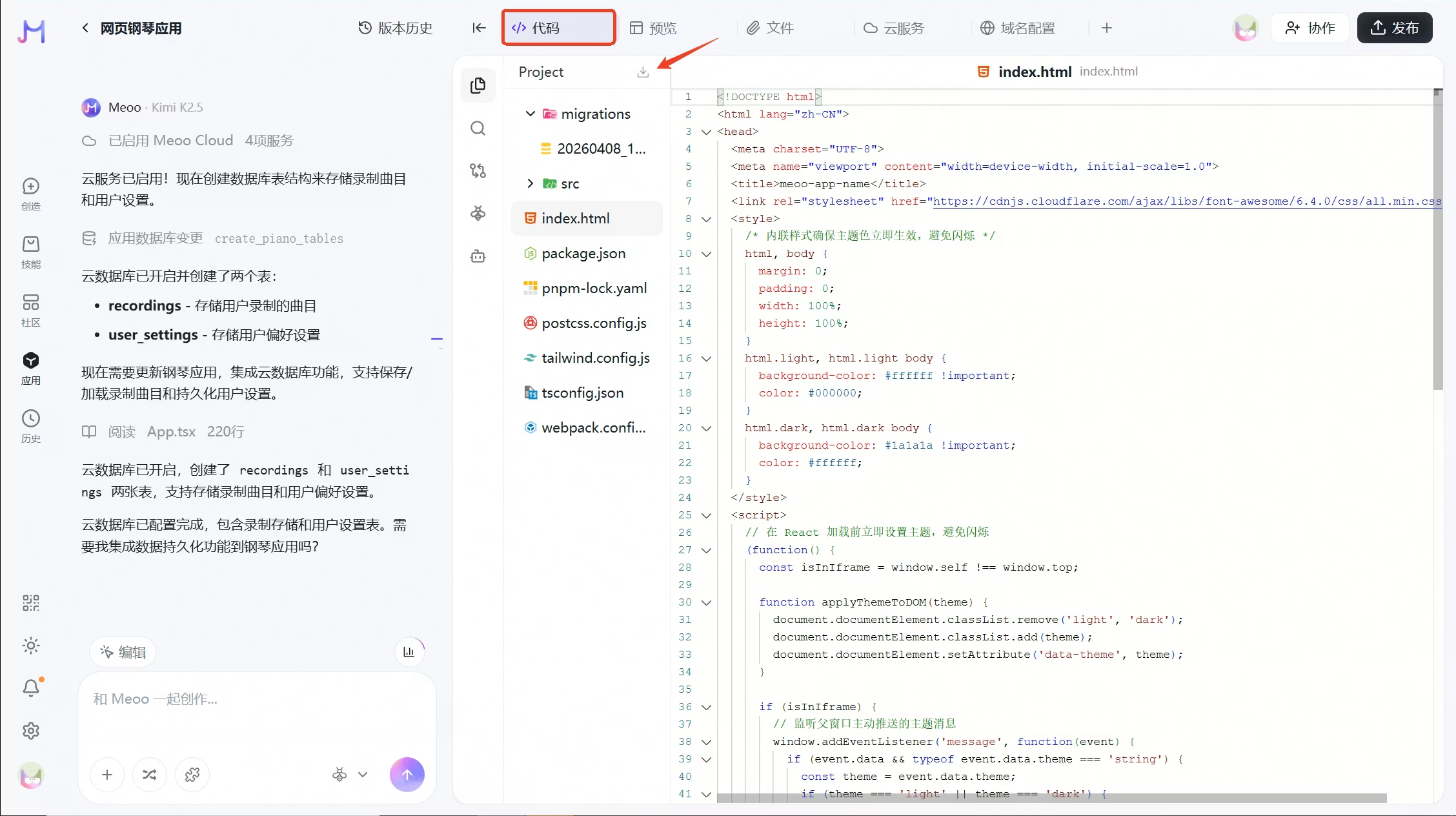1456x816 pixels.
Task: Add a new tab with the plus icon
Action: tap(1107, 28)
